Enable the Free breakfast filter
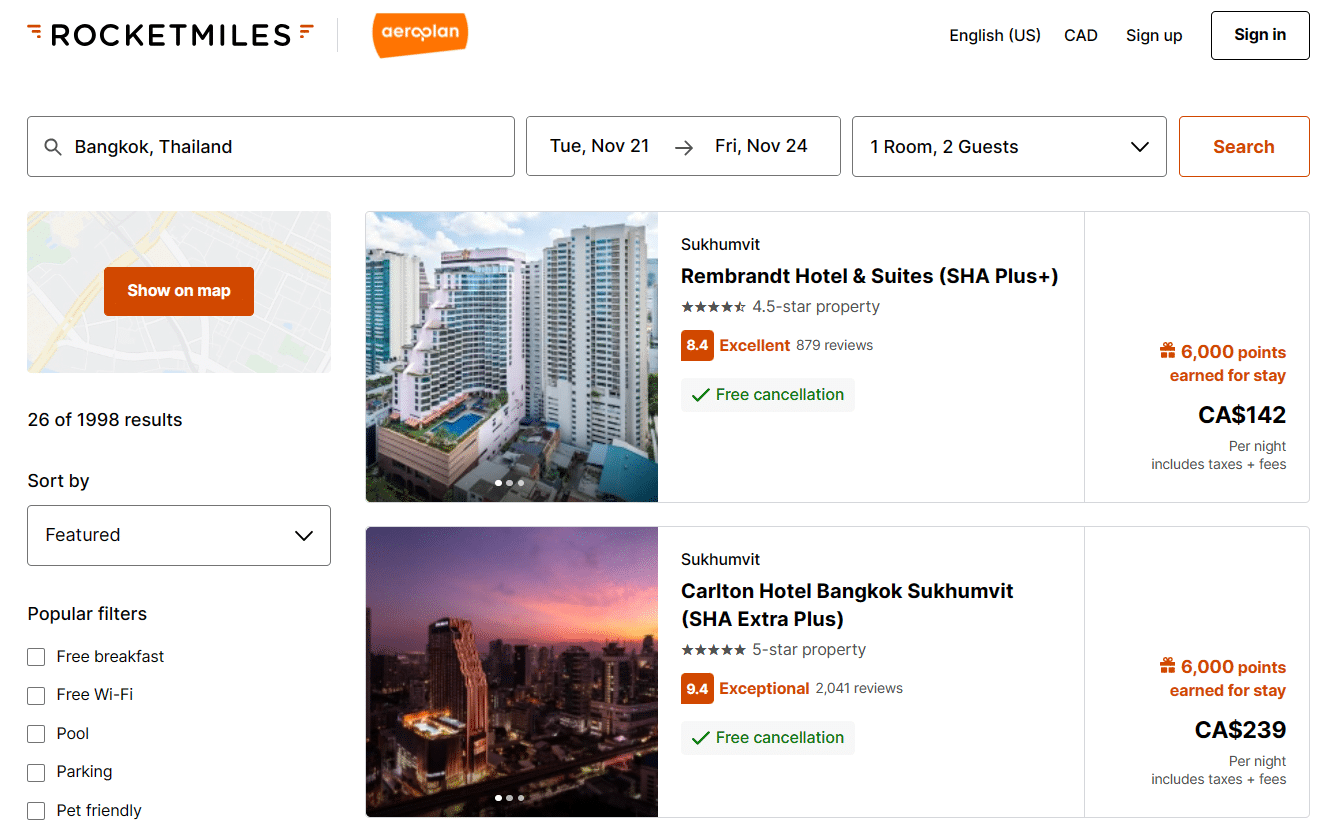Viewport: 1322px width, 830px height. coord(37,657)
